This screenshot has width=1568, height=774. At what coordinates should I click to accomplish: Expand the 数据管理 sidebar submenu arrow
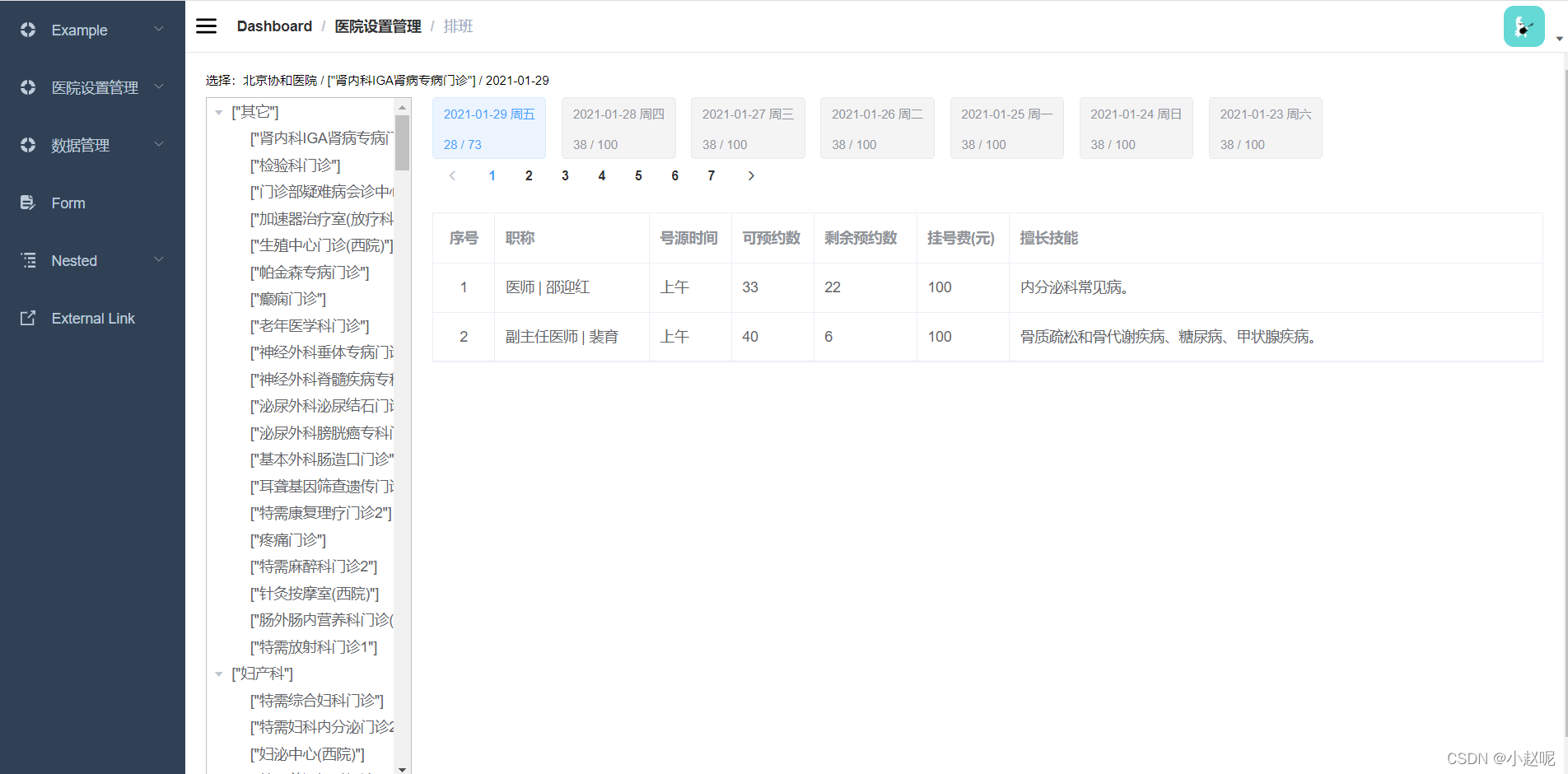(x=159, y=144)
